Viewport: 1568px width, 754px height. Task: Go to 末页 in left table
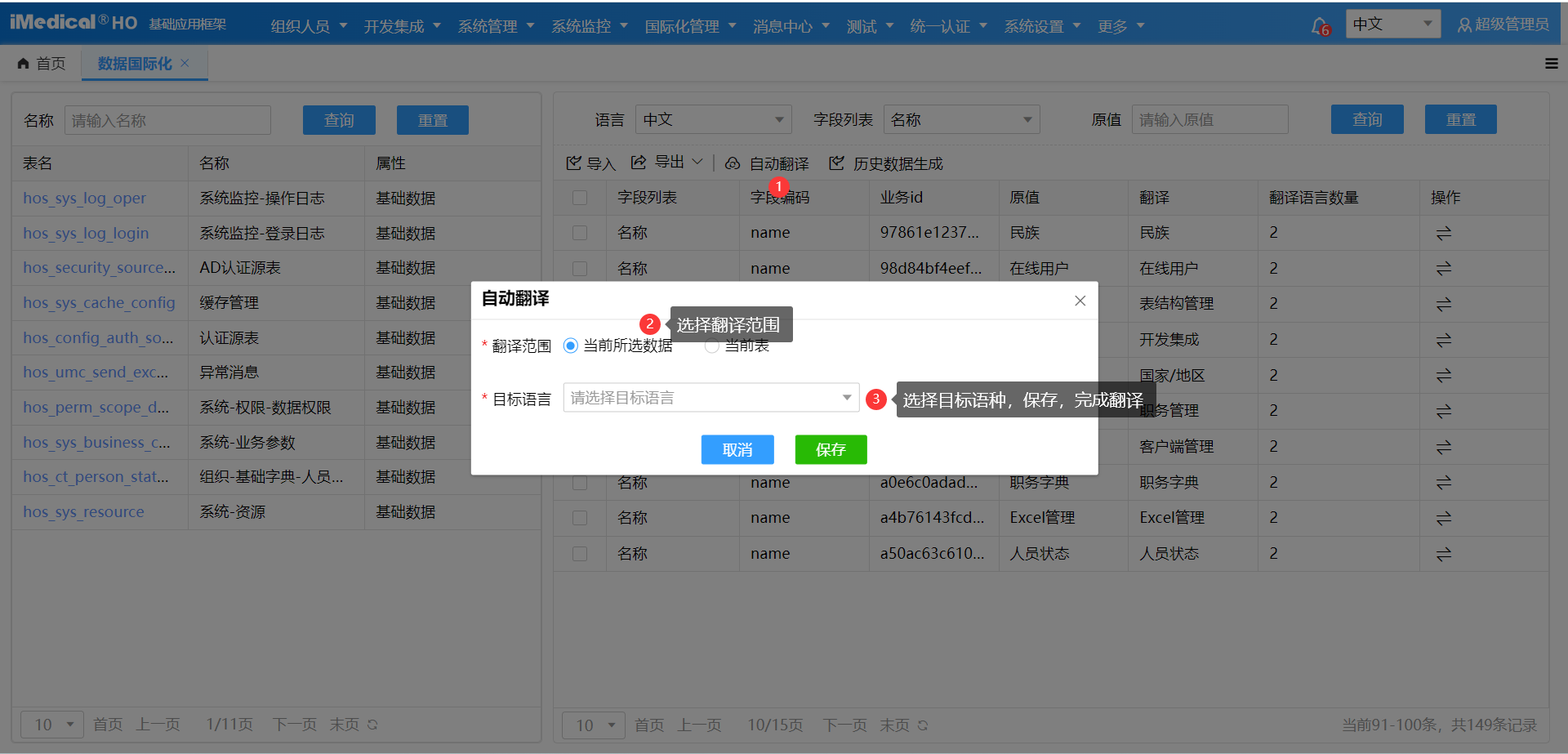point(344,725)
